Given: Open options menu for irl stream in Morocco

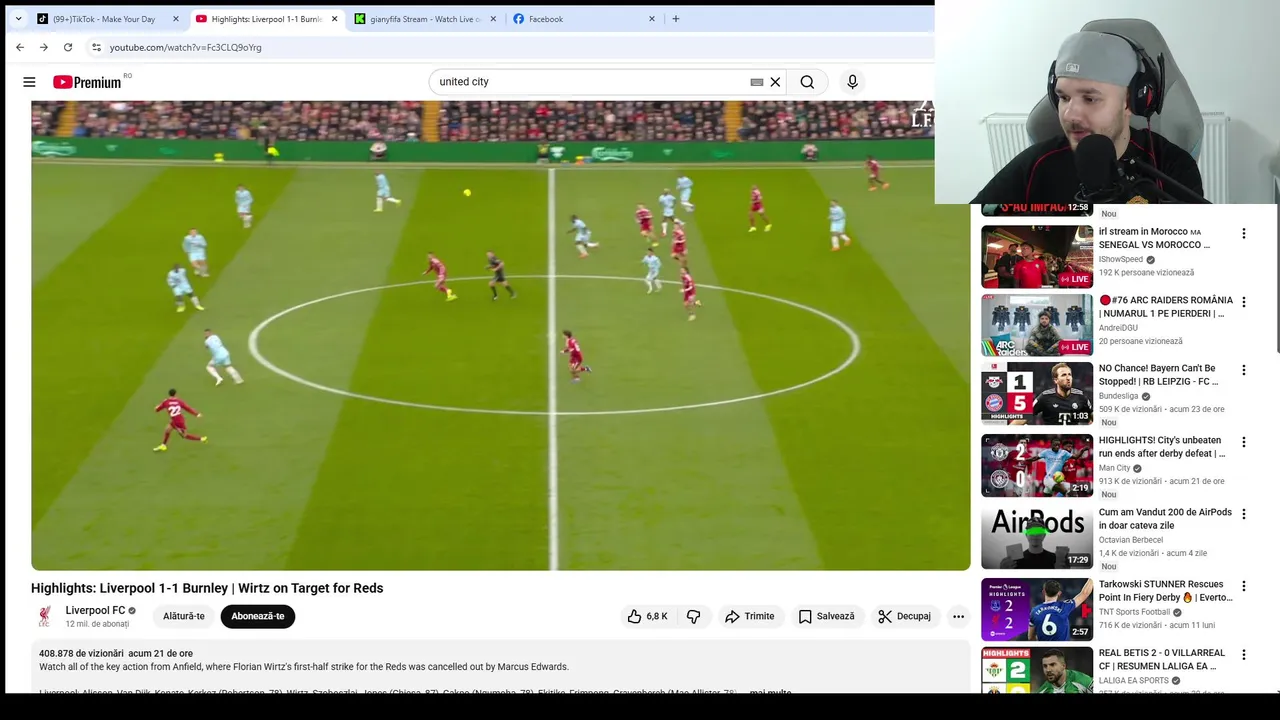Looking at the screenshot, I should tap(1244, 234).
